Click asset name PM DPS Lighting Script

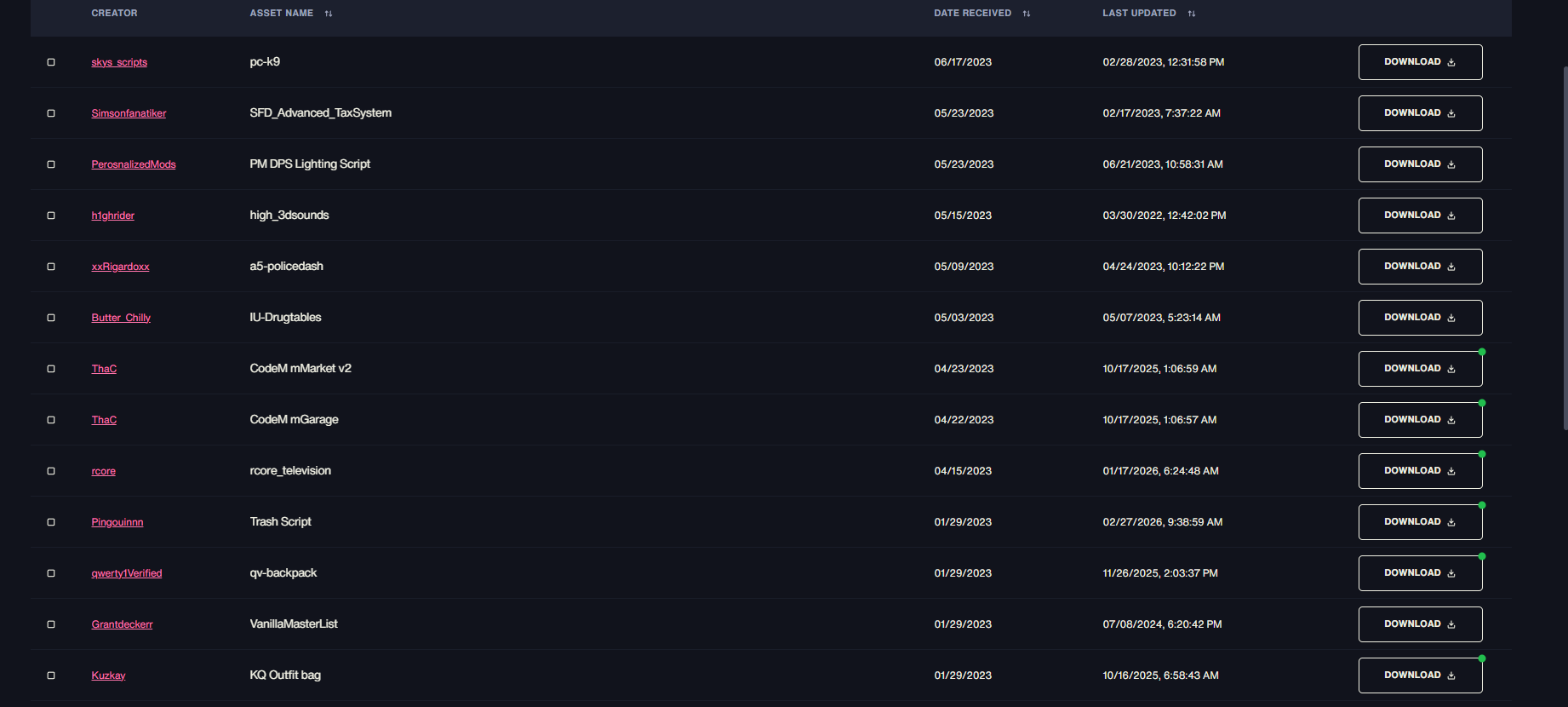tap(310, 164)
